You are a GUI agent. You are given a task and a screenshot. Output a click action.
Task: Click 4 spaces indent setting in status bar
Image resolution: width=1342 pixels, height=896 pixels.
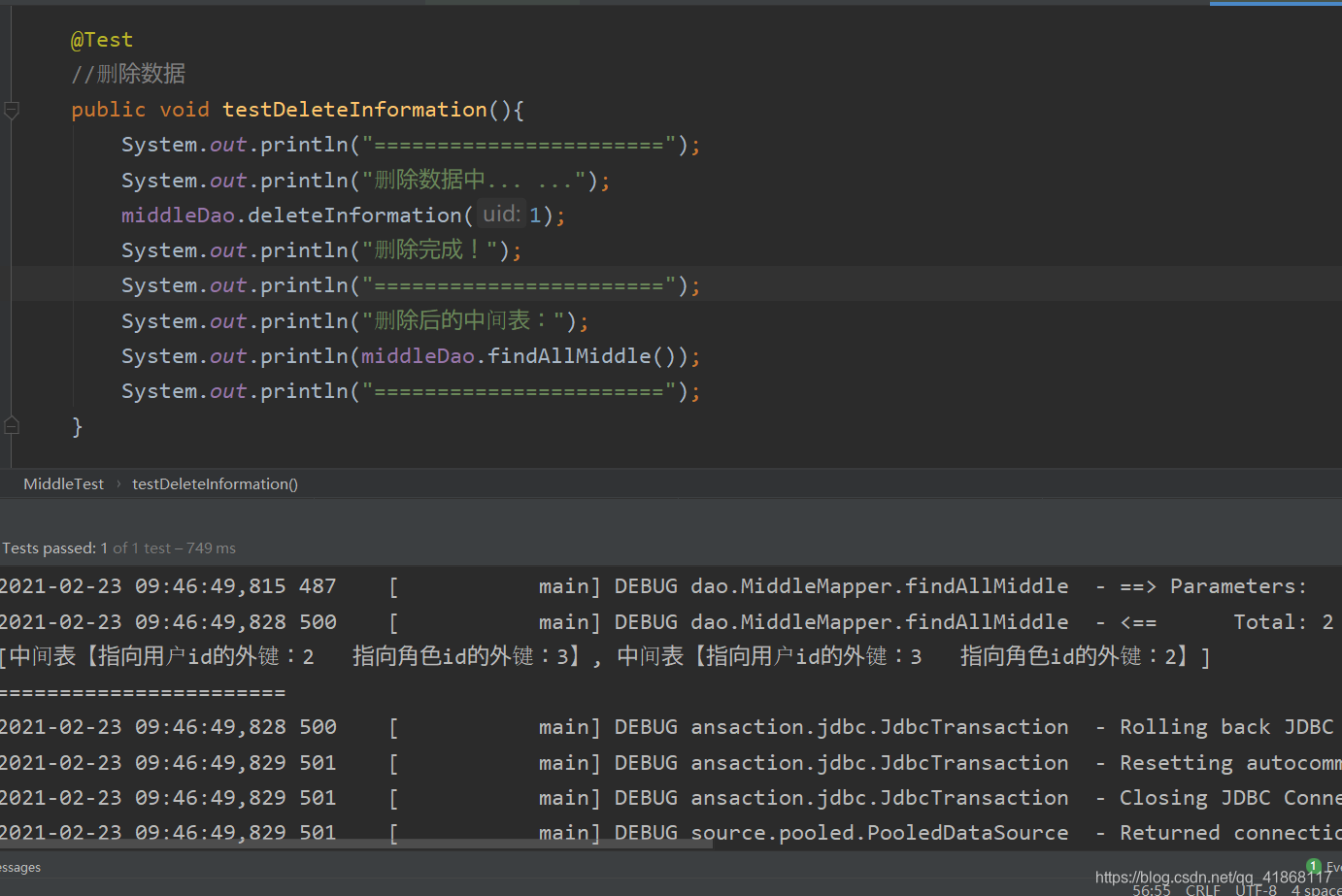[1317, 890]
